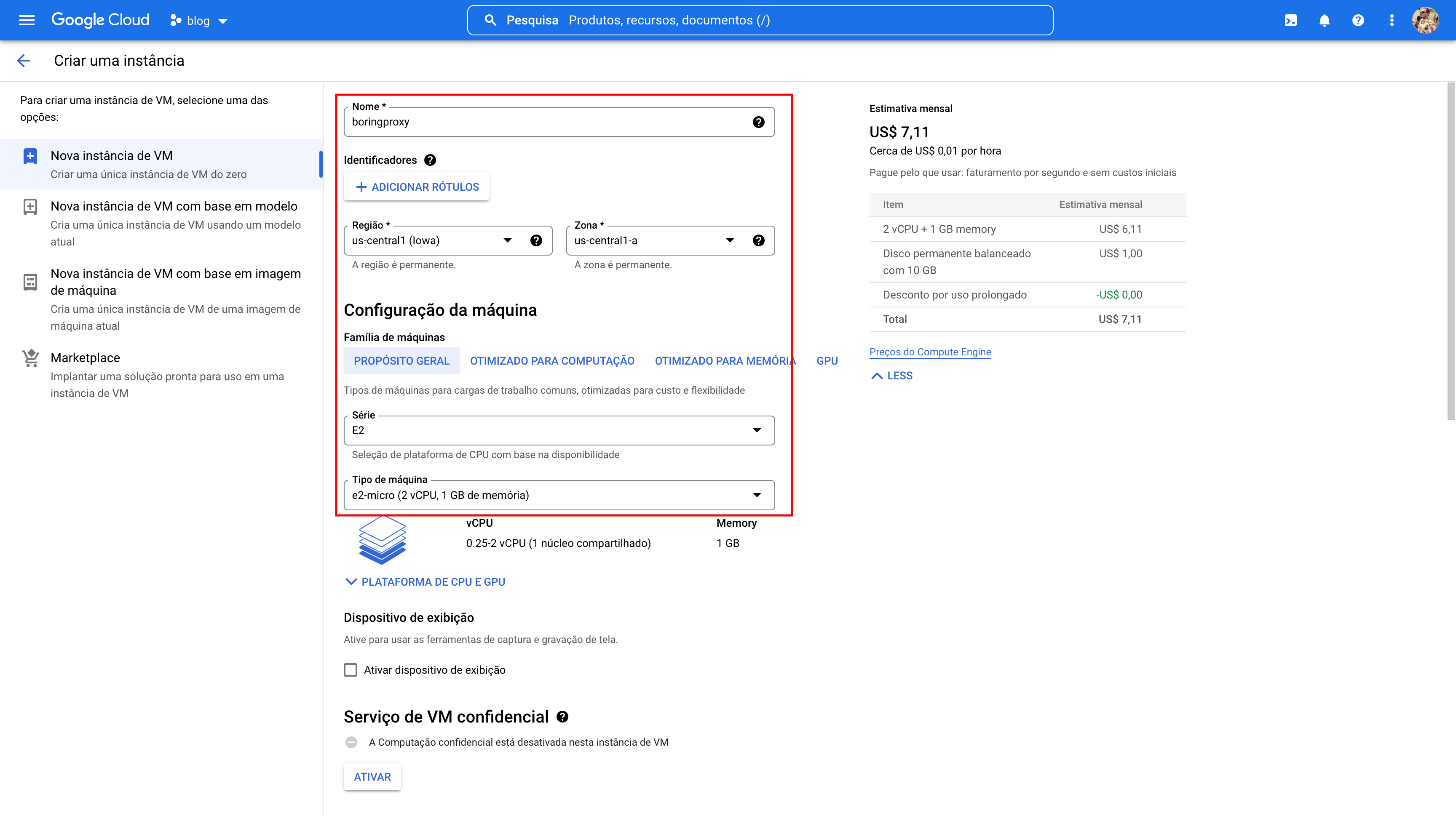Open the Tipo de máquina dropdown
Screen dimensions: 1456x816
pos(559,495)
